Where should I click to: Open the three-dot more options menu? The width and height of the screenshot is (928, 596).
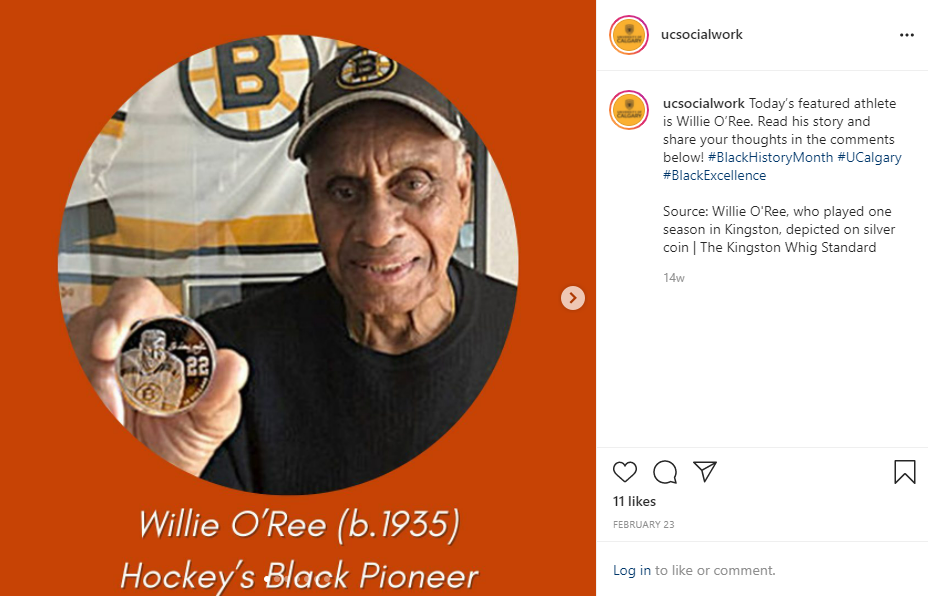(907, 36)
